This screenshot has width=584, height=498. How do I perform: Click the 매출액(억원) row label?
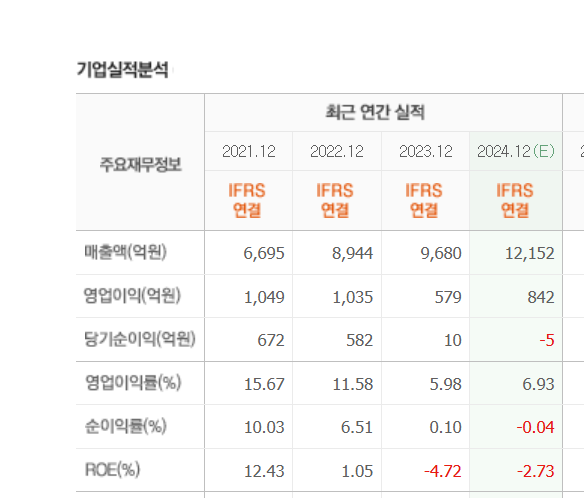pos(125,252)
